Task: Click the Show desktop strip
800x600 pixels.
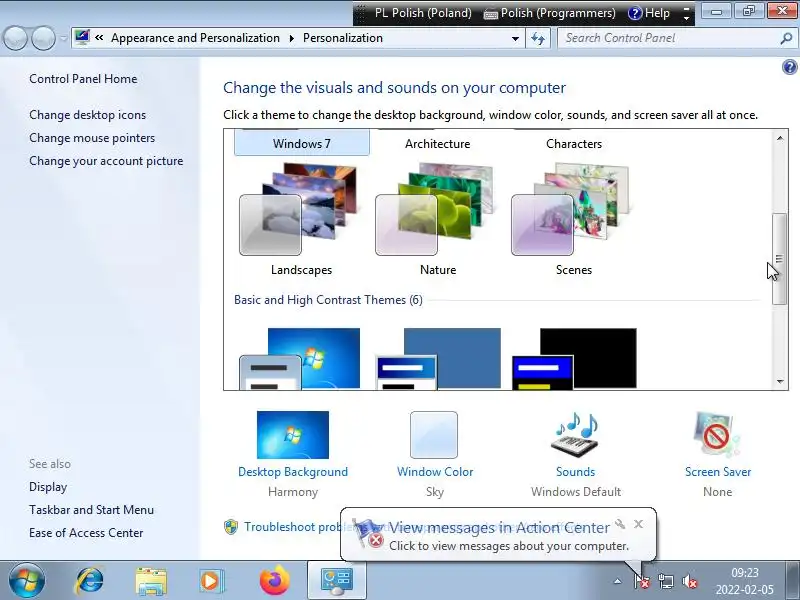Action: point(793,581)
